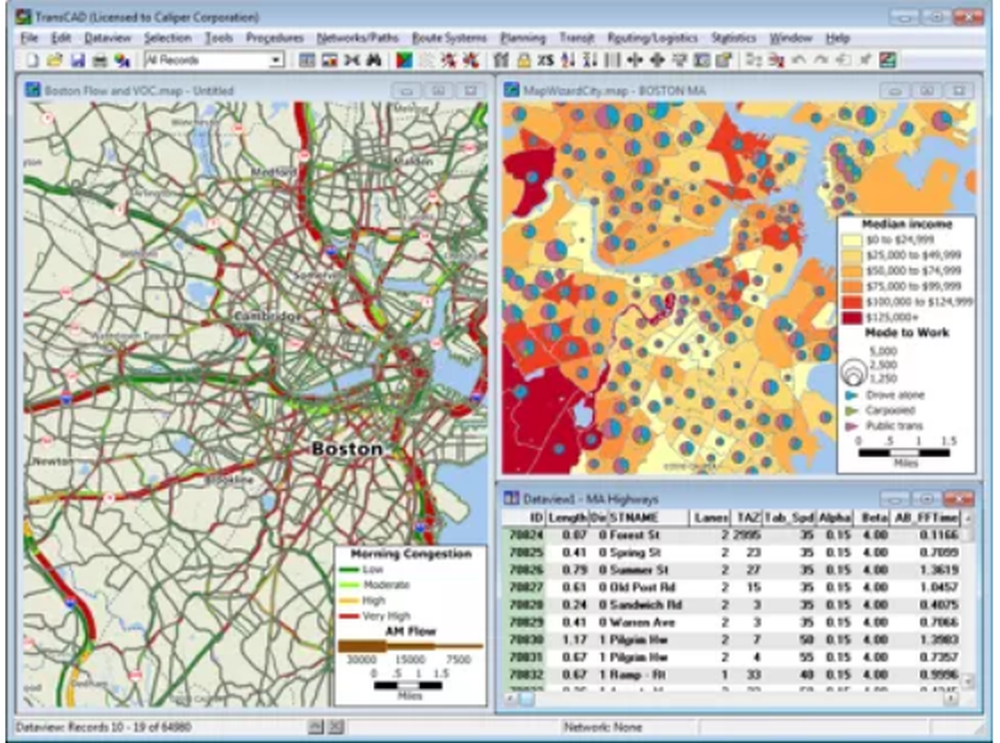Click the pin icon in the toolbar
This screenshot has height=743, width=1000.
[x=865, y=61]
